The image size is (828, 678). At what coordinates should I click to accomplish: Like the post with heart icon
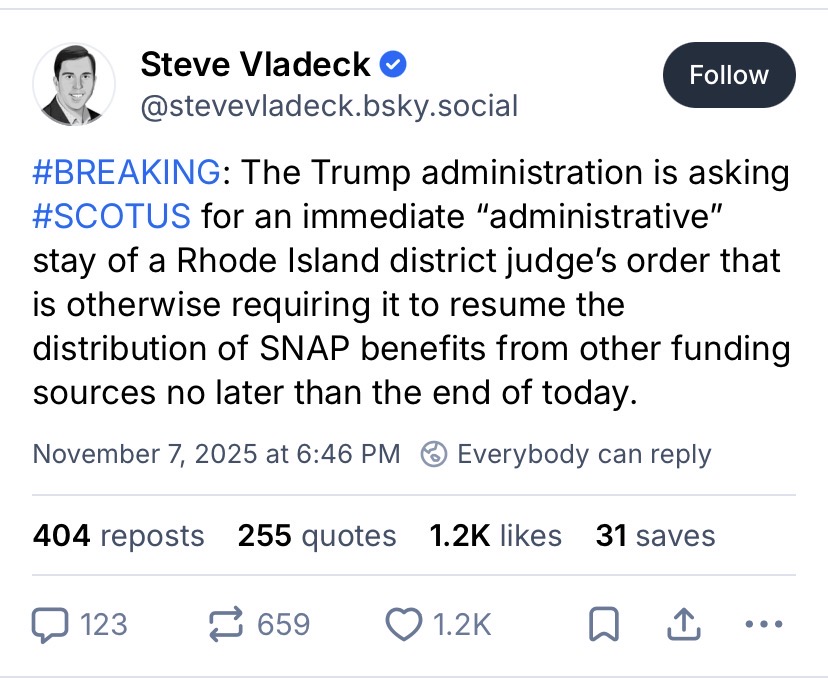402,625
